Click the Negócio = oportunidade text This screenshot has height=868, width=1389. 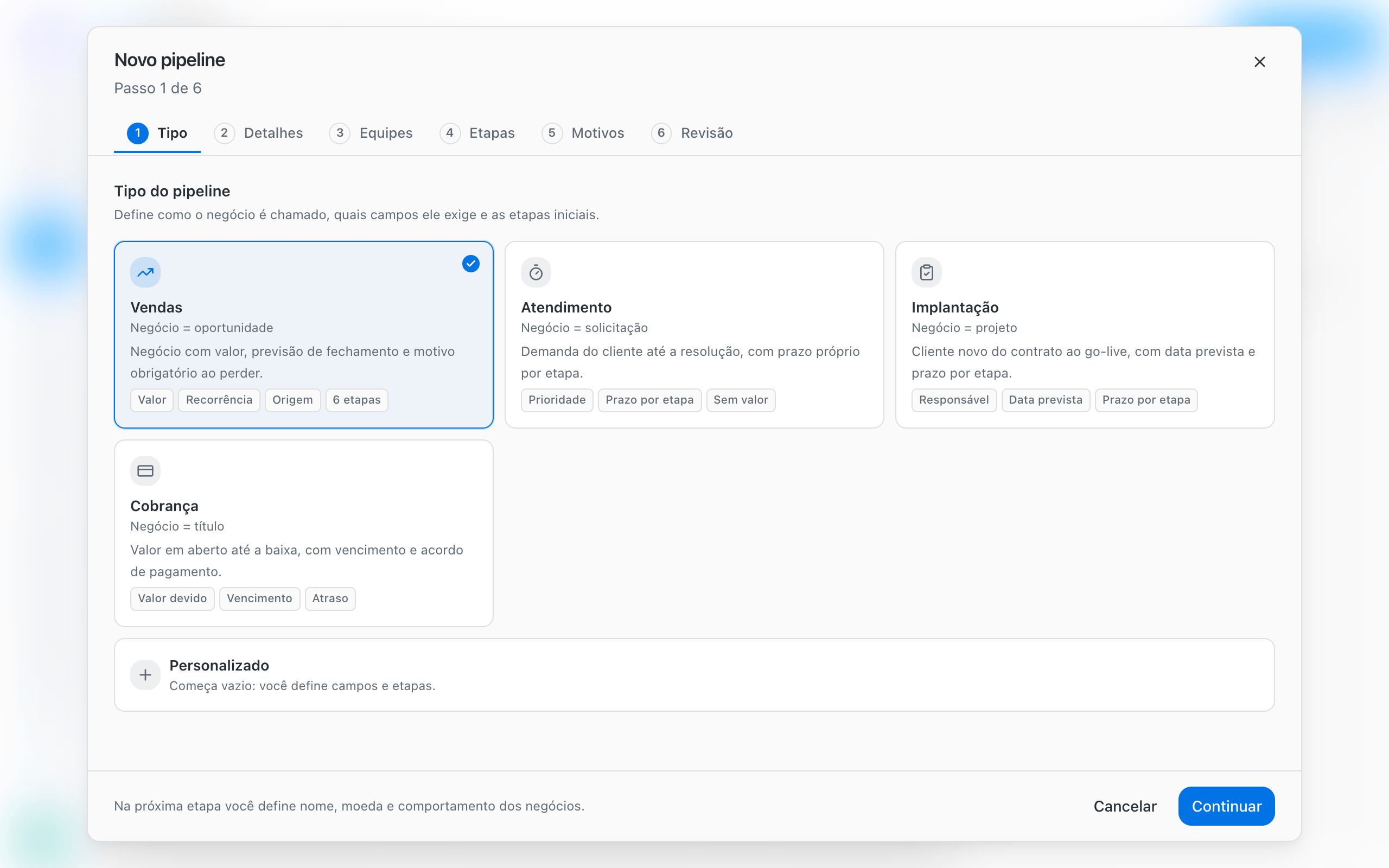[x=201, y=328]
